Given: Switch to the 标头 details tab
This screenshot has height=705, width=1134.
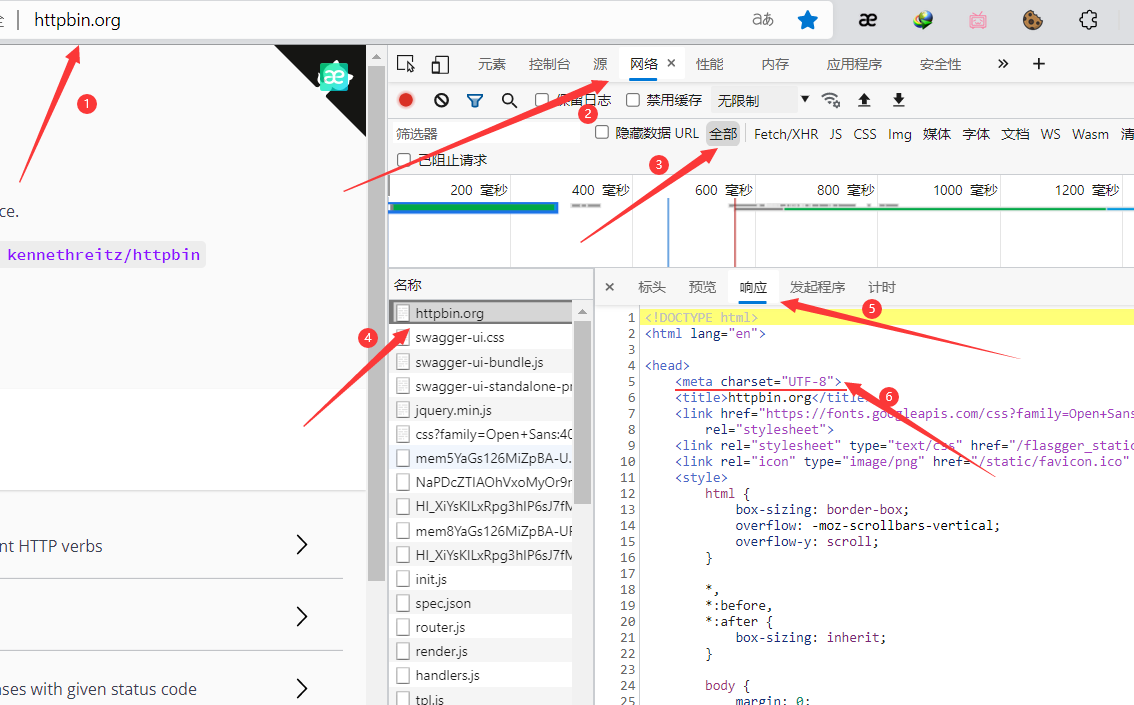Looking at the screenshot, I should tap(652, 287).
